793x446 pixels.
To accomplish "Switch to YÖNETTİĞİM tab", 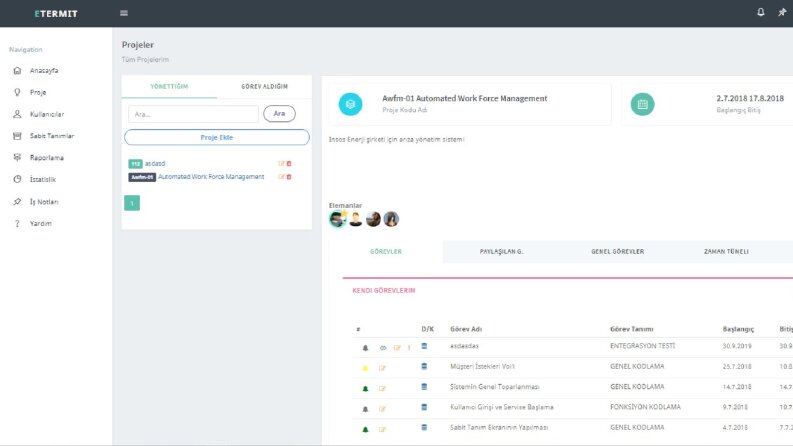I will click(169, 86).
